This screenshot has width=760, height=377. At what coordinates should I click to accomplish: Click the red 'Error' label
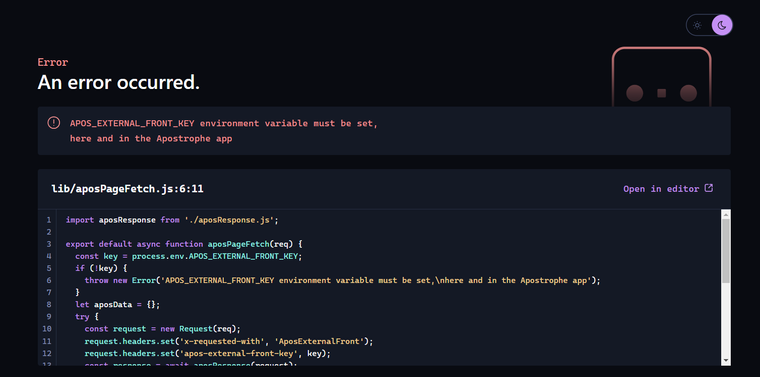(x=53, y=62)
